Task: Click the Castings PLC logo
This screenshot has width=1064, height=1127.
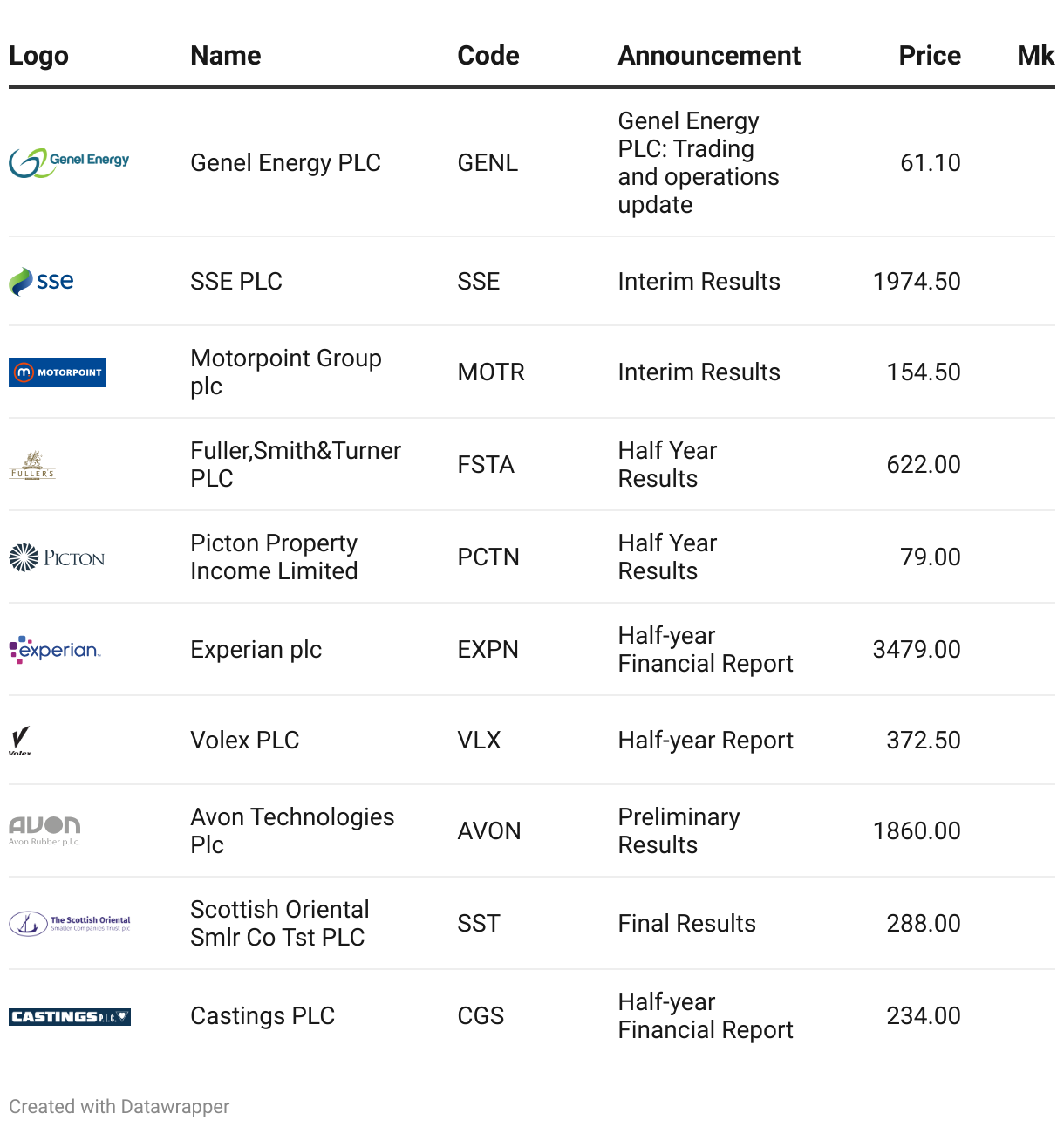Action: pyautogui.click(x=70, y=1016)
